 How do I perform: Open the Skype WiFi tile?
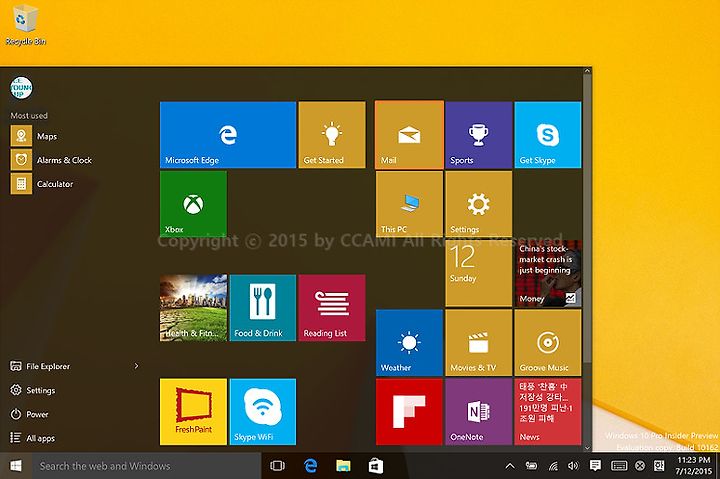tap(263, 411)
